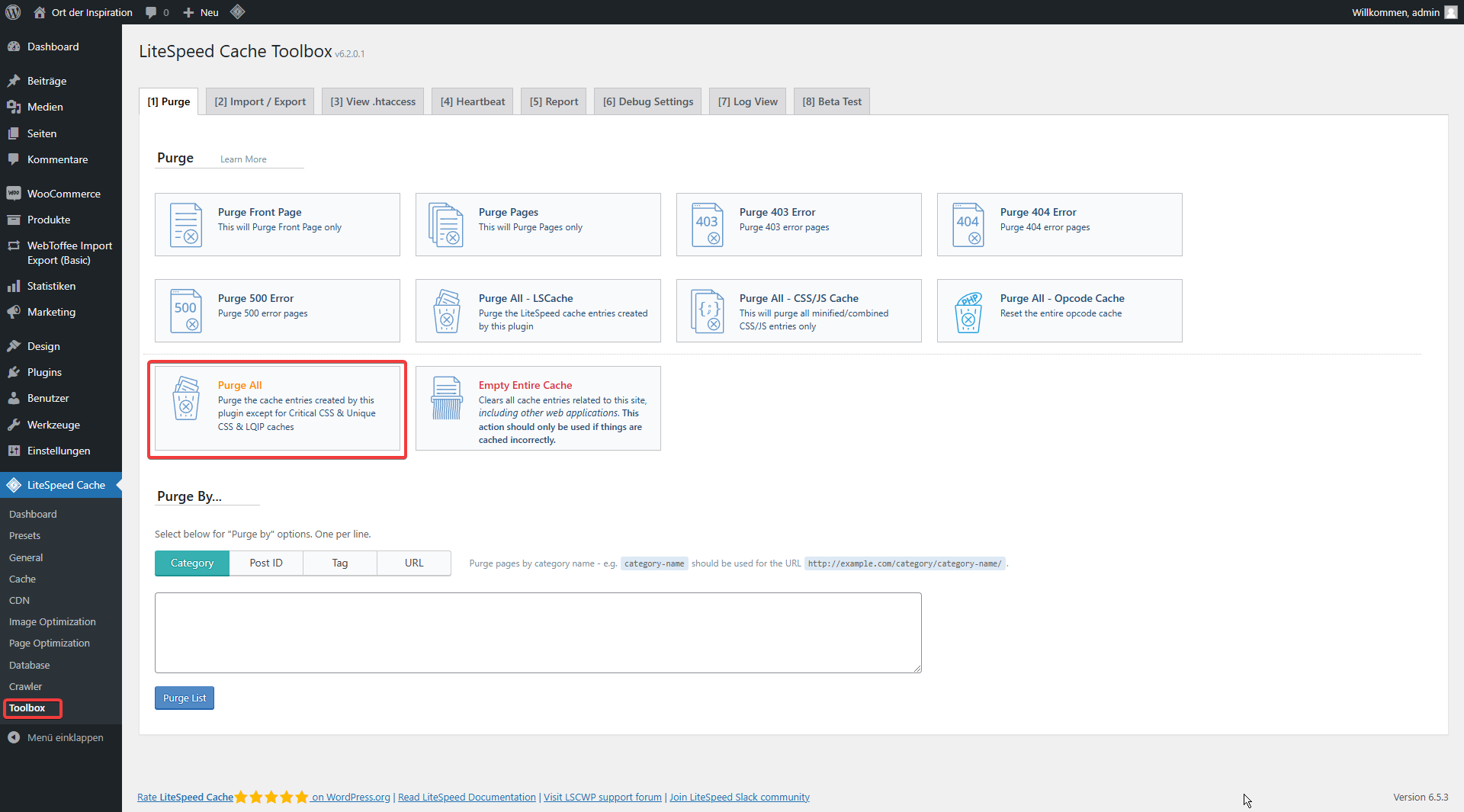Click the Purge Front Page document icon
1464x812 pixels.
pyautogui.click(x=186, y=224)
